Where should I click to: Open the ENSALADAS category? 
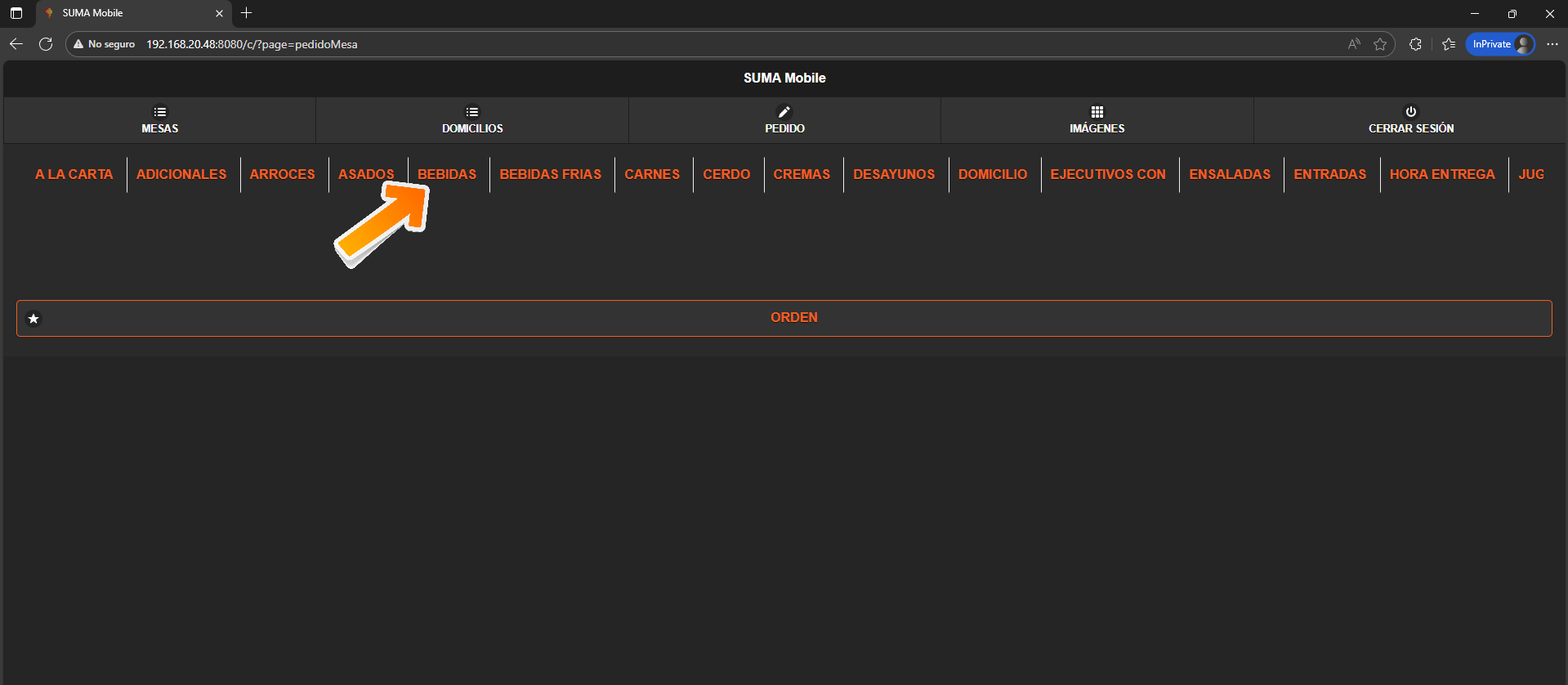(1230, 174)
